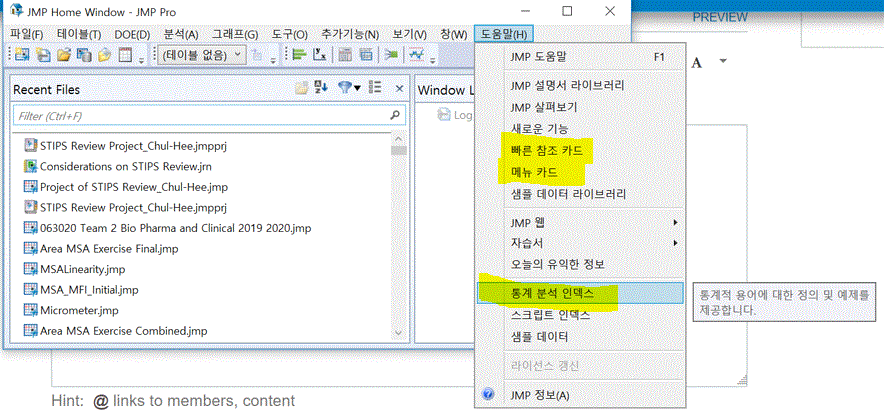Screen dimensions: 884x412
Task: Click the Open file folder icon
Action: click(64, 55)
